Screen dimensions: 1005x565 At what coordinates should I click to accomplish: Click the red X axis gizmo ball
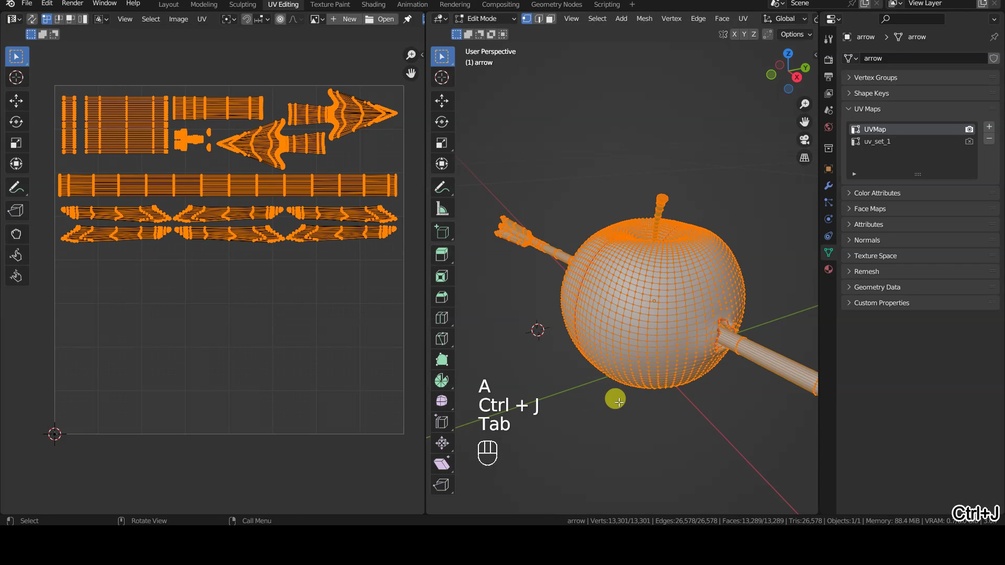tap(797, 77)
